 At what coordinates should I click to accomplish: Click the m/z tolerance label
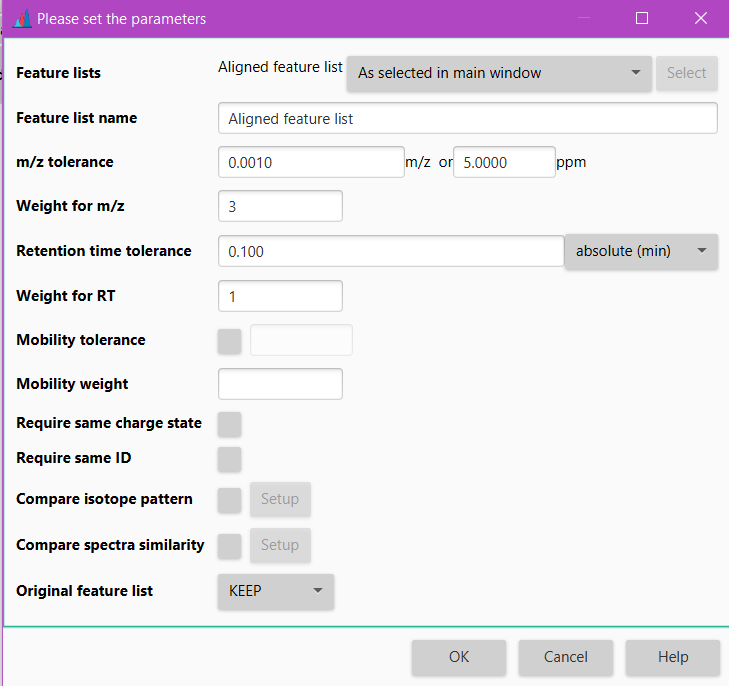pyautogui.click(x=65, y=162)
